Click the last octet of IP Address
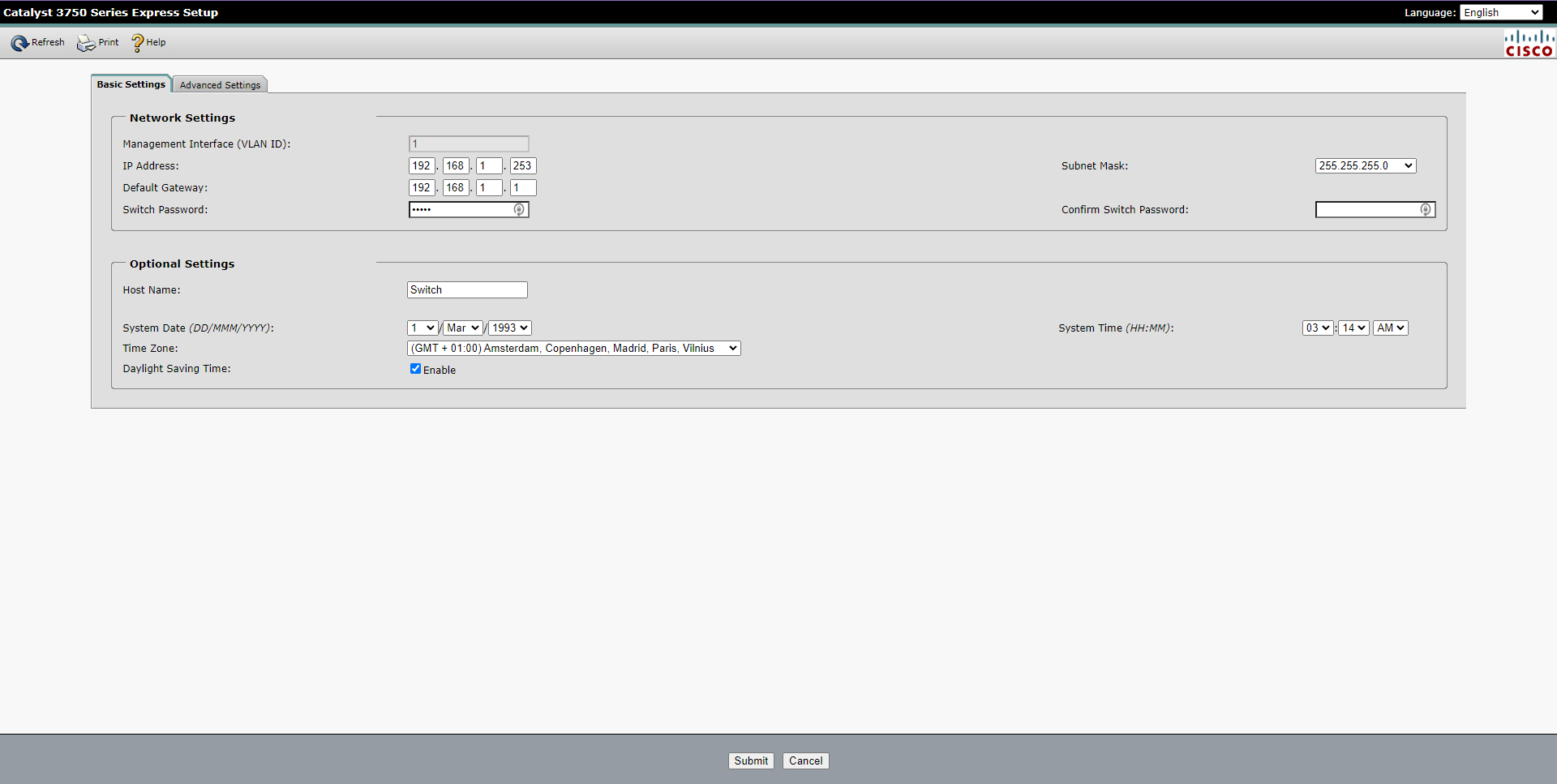The width and height of the screenshot is (1557, 784). coord(522,166)
